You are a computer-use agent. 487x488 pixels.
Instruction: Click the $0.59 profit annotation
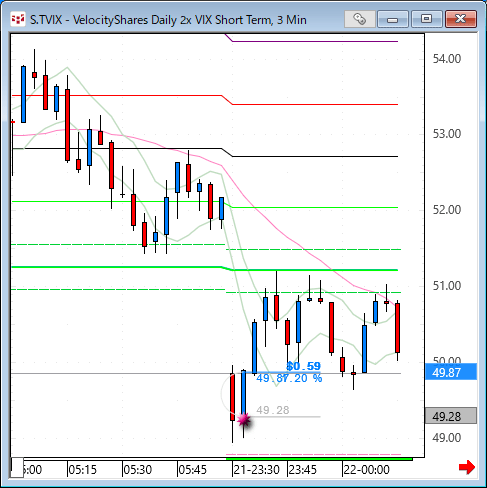coord(304,366)
